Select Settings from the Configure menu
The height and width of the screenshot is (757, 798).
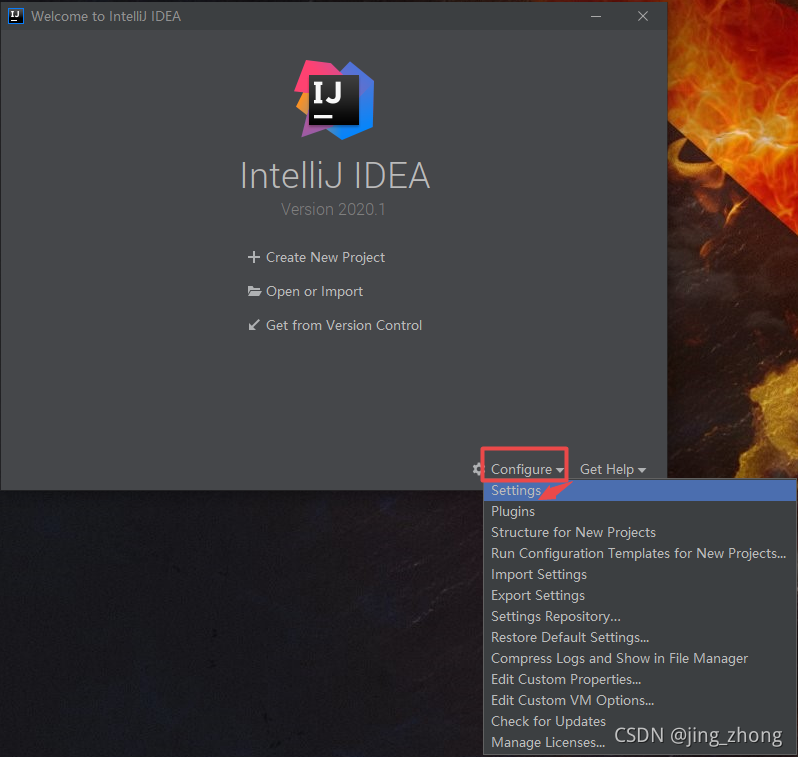[x=640, y=490]
